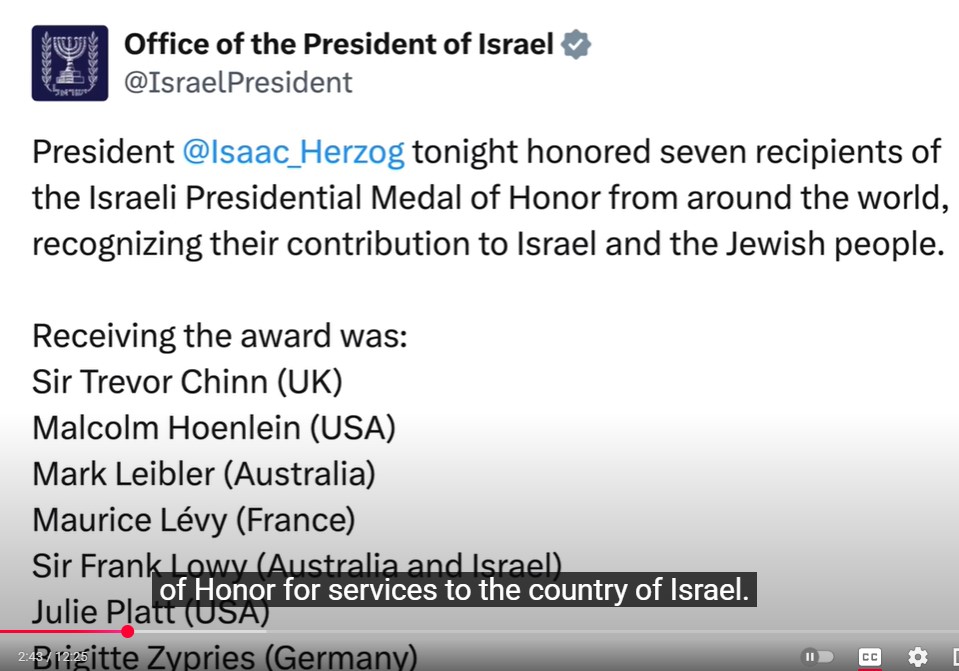Click the Maurice Lévy (France) line
The height and width of the screenshot is (671, 959).
(x=193, y=520)
